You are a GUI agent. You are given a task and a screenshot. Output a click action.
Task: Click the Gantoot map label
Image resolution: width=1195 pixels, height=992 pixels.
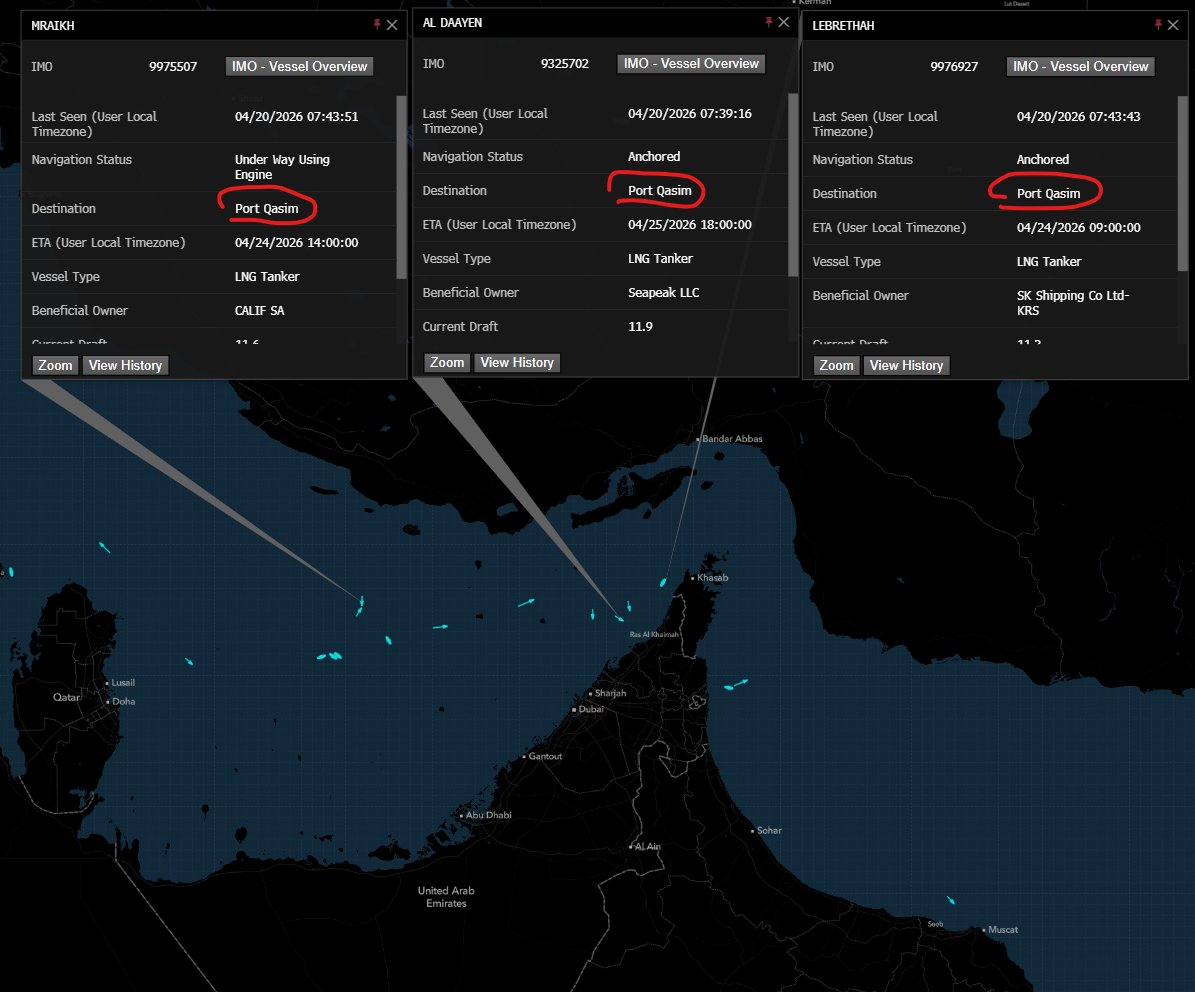[x=545, y=756]
